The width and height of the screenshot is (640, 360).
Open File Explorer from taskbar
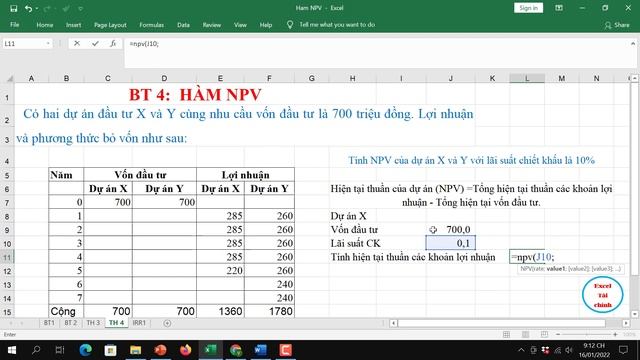tap(136, 350)
